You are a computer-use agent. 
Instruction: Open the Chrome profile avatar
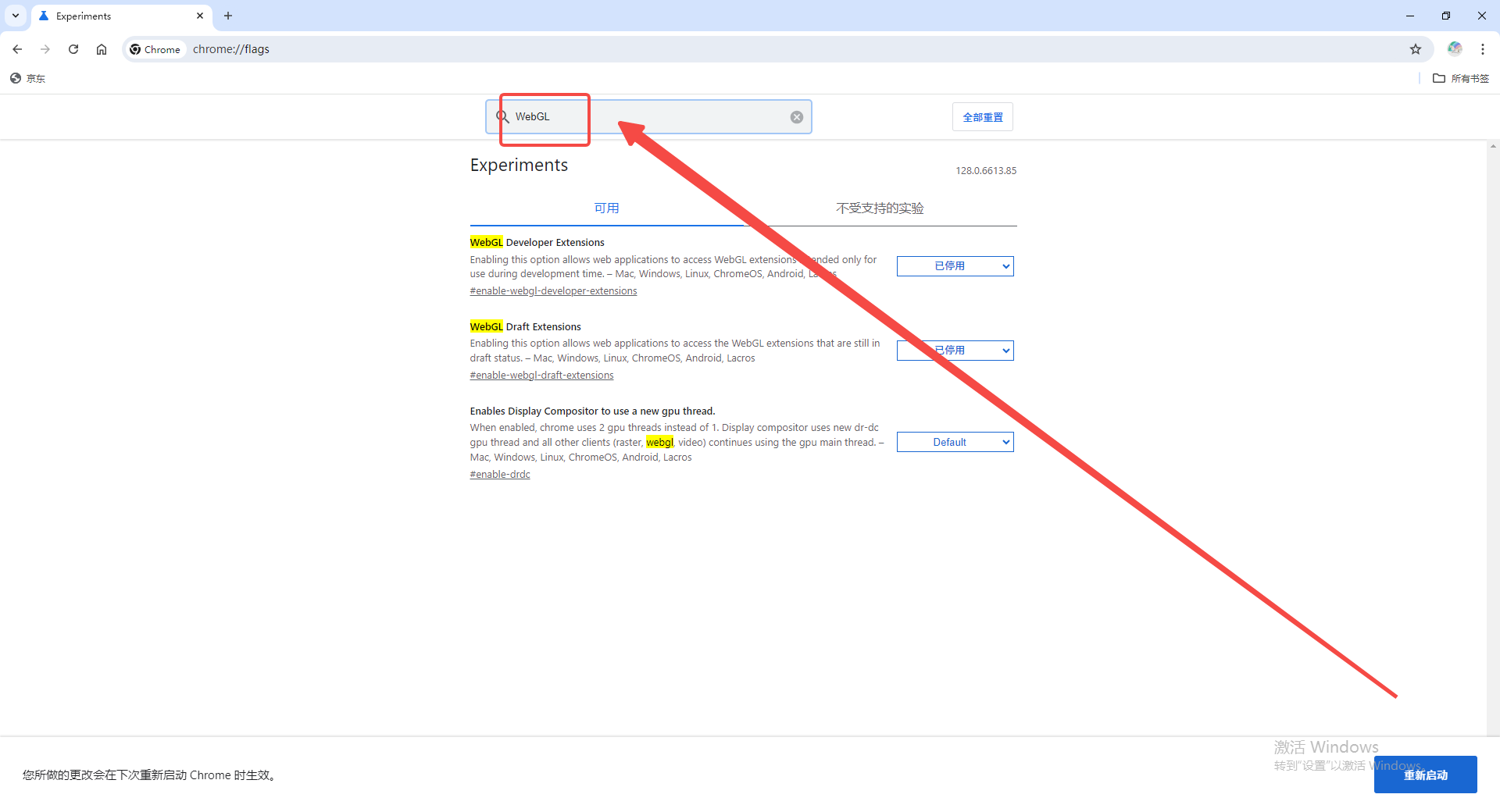pyautogui.click(x=1455, y=49)
